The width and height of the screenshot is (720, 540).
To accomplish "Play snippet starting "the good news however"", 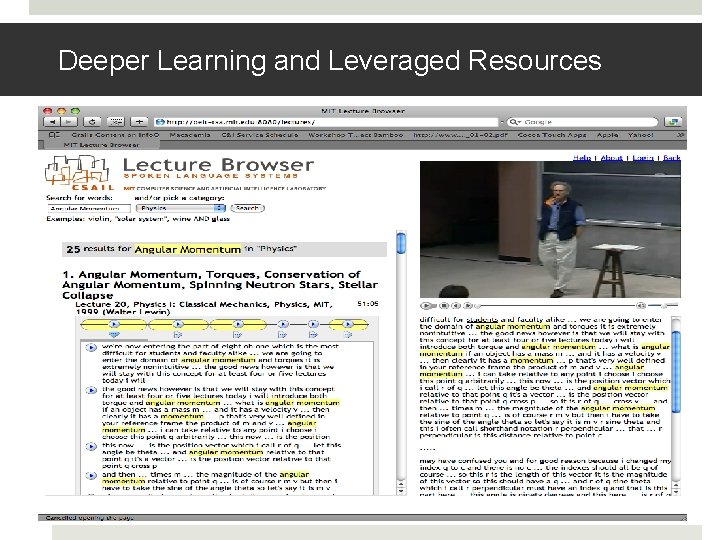I will (91, 390).
